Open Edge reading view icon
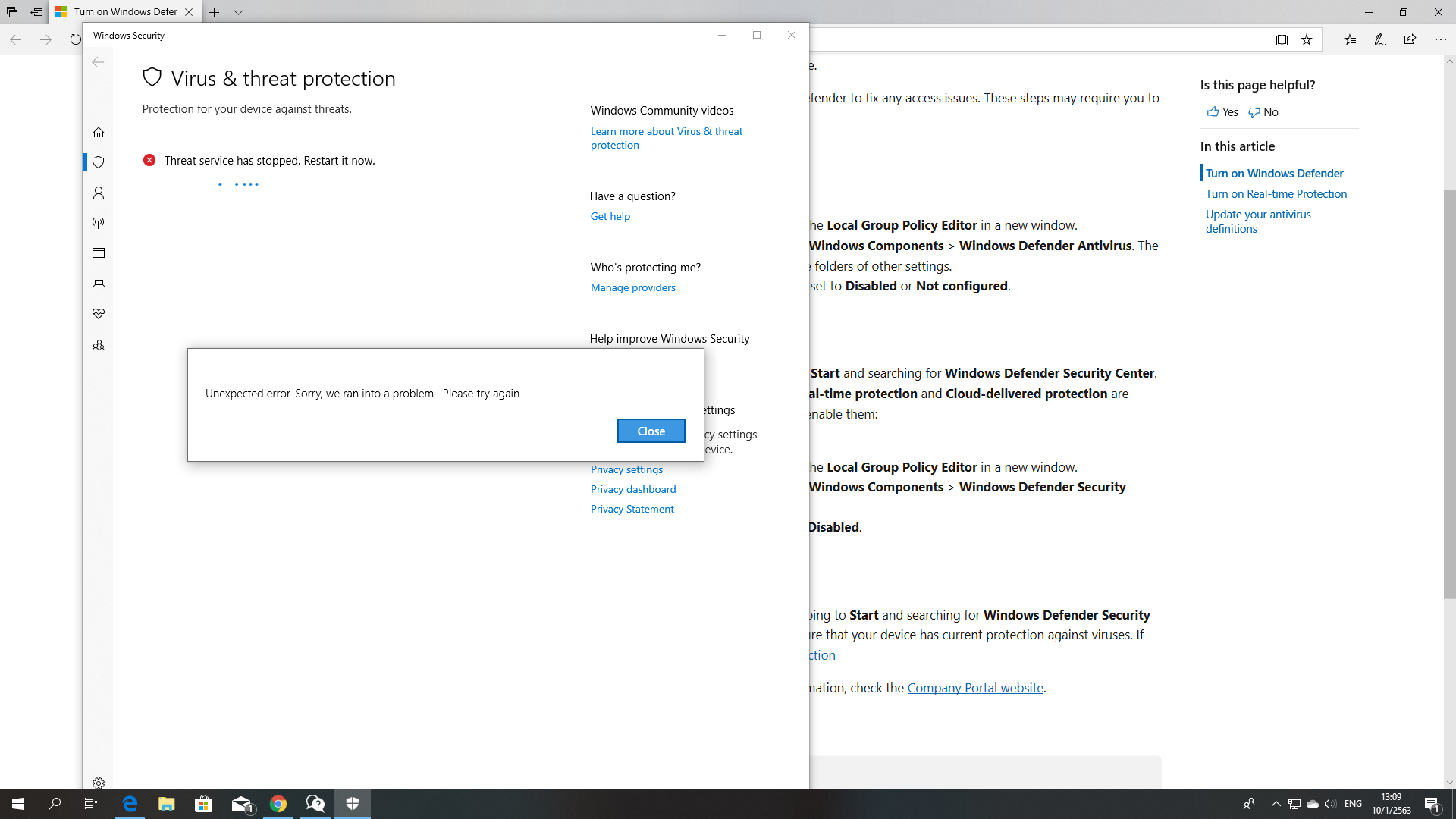 [x=1282, y=40]
